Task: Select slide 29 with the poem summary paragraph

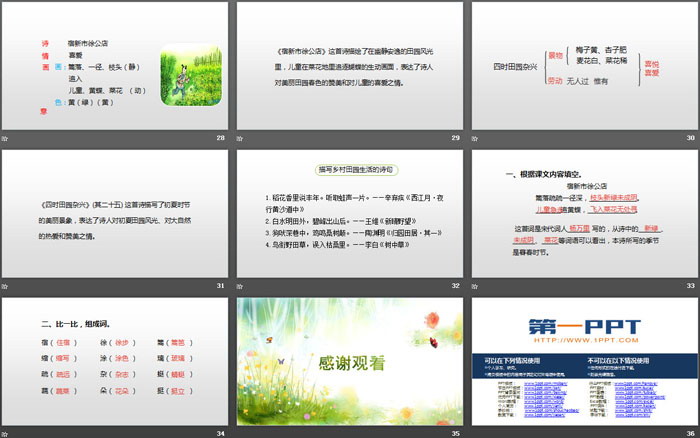Action: tap(350, 65)
